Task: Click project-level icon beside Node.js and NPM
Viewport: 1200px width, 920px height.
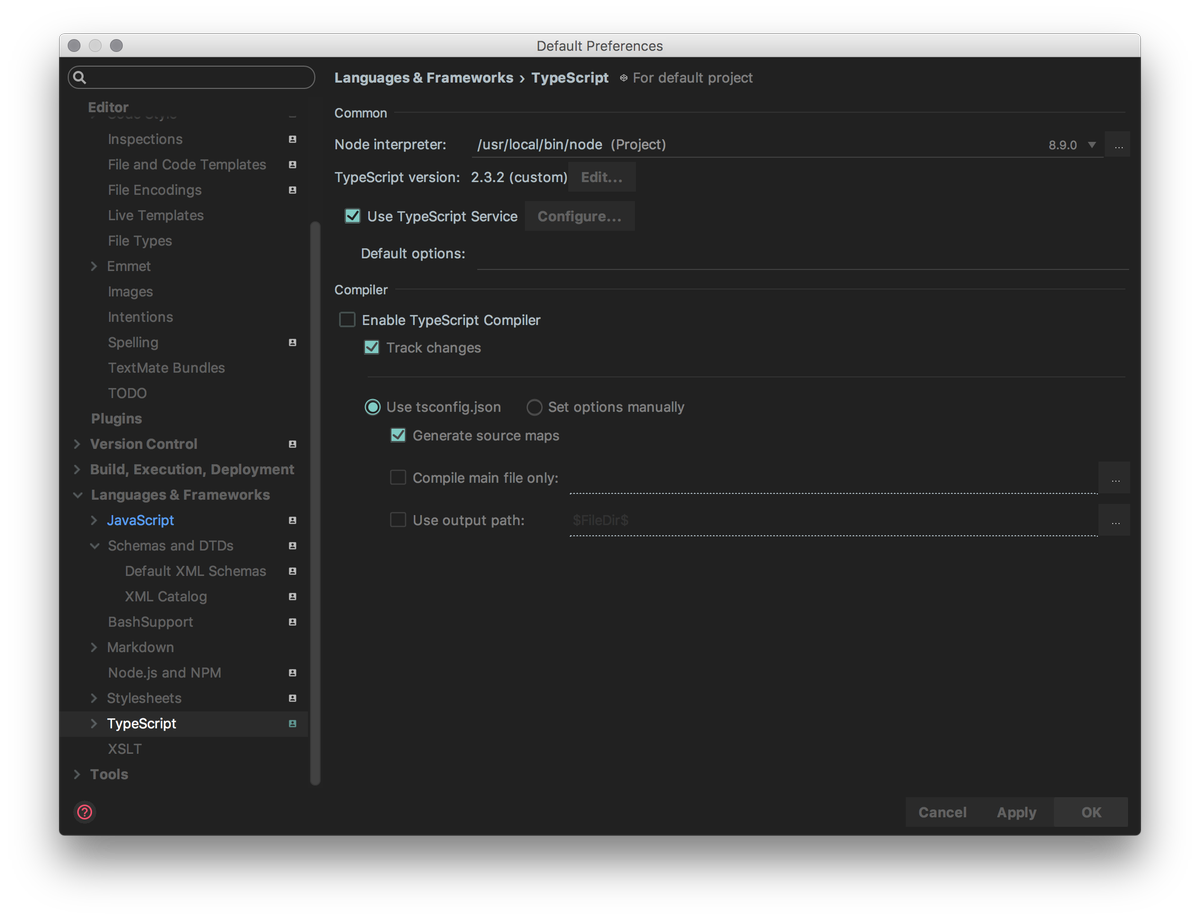Action: coord(292,673)
